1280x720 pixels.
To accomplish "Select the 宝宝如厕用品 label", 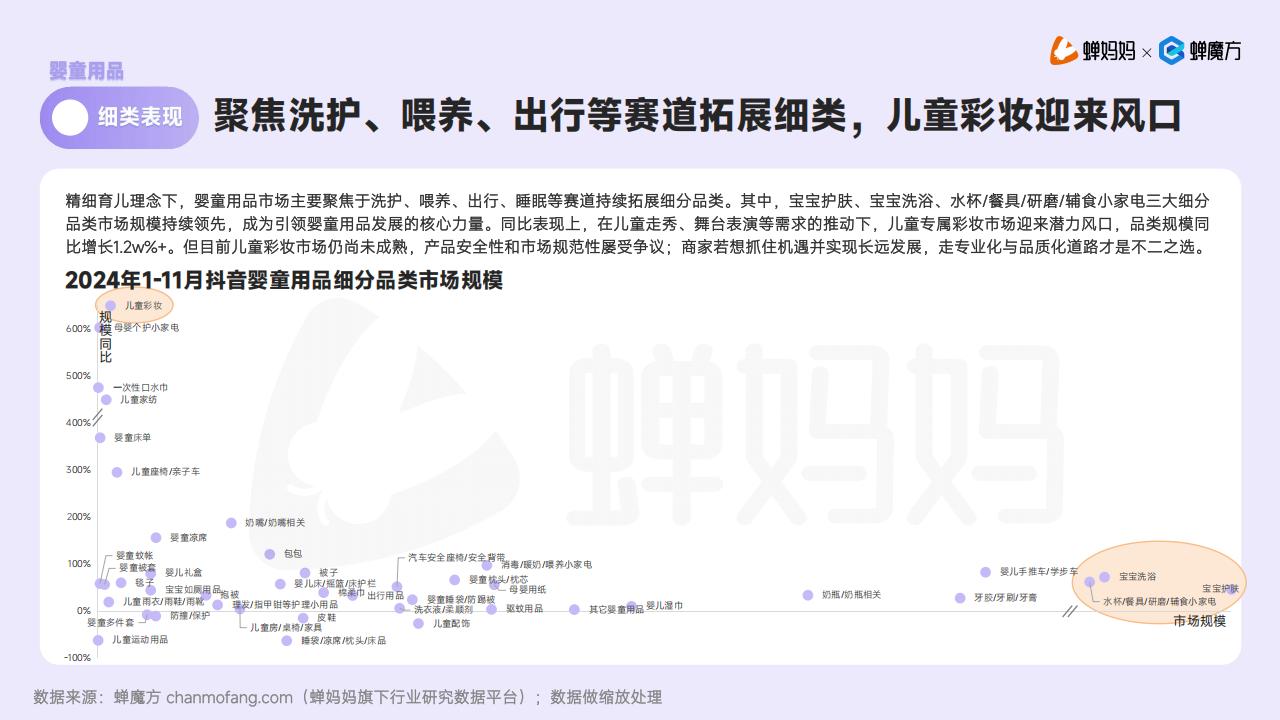I will point(193,590).
